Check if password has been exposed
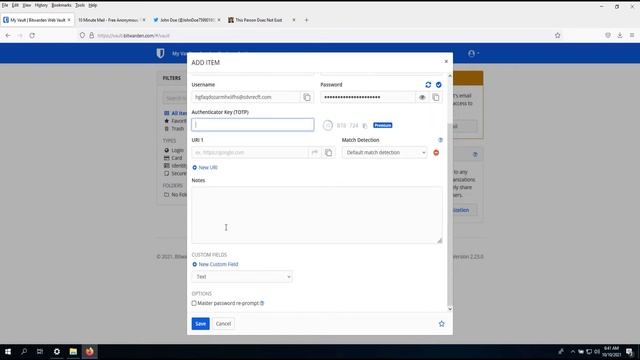This screenshot has width=640, height=360. (438, 84)
